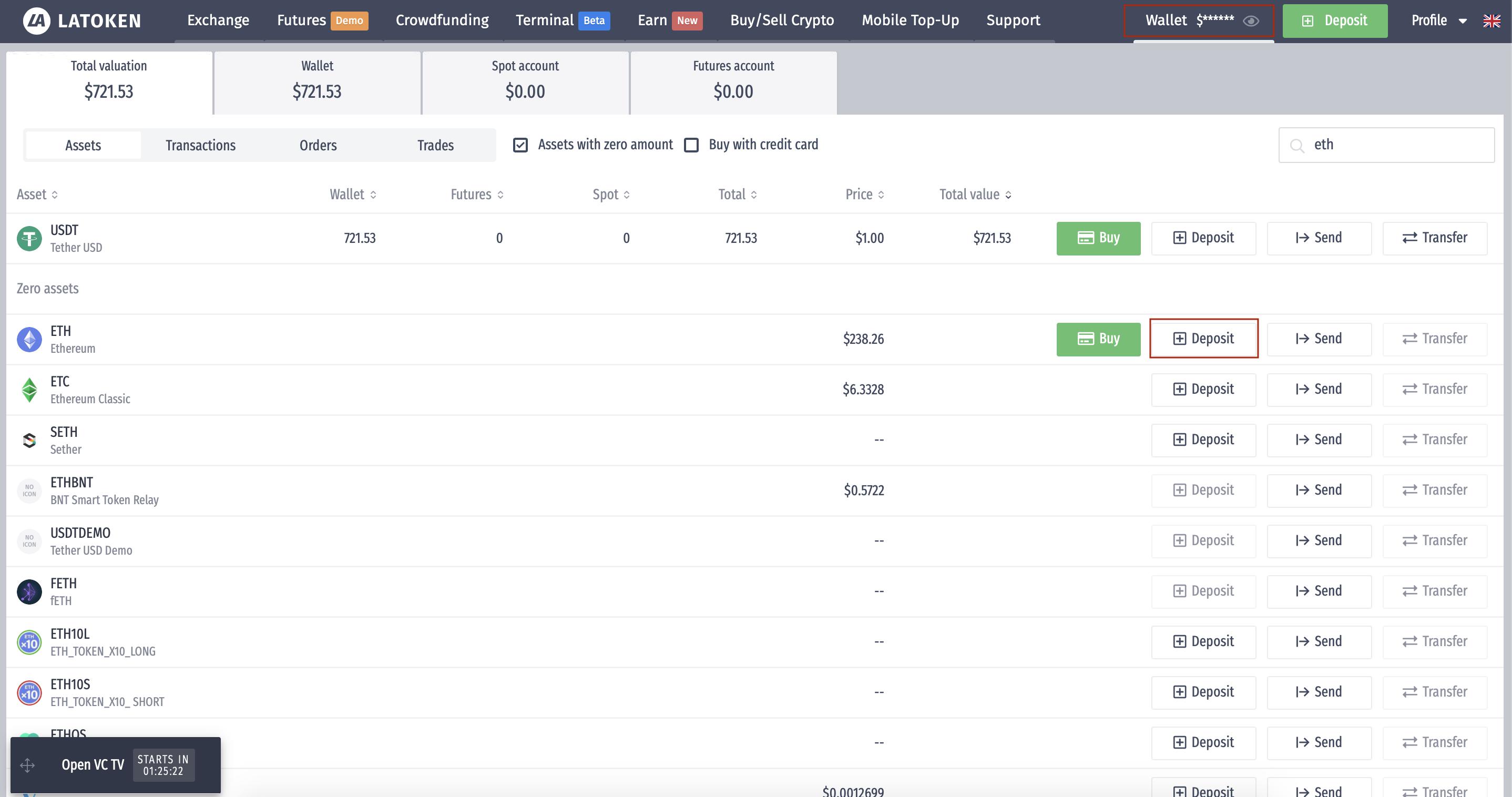1512x797 pixels.
Task: Click the SETH Sether coin icon
Action: 29,440
